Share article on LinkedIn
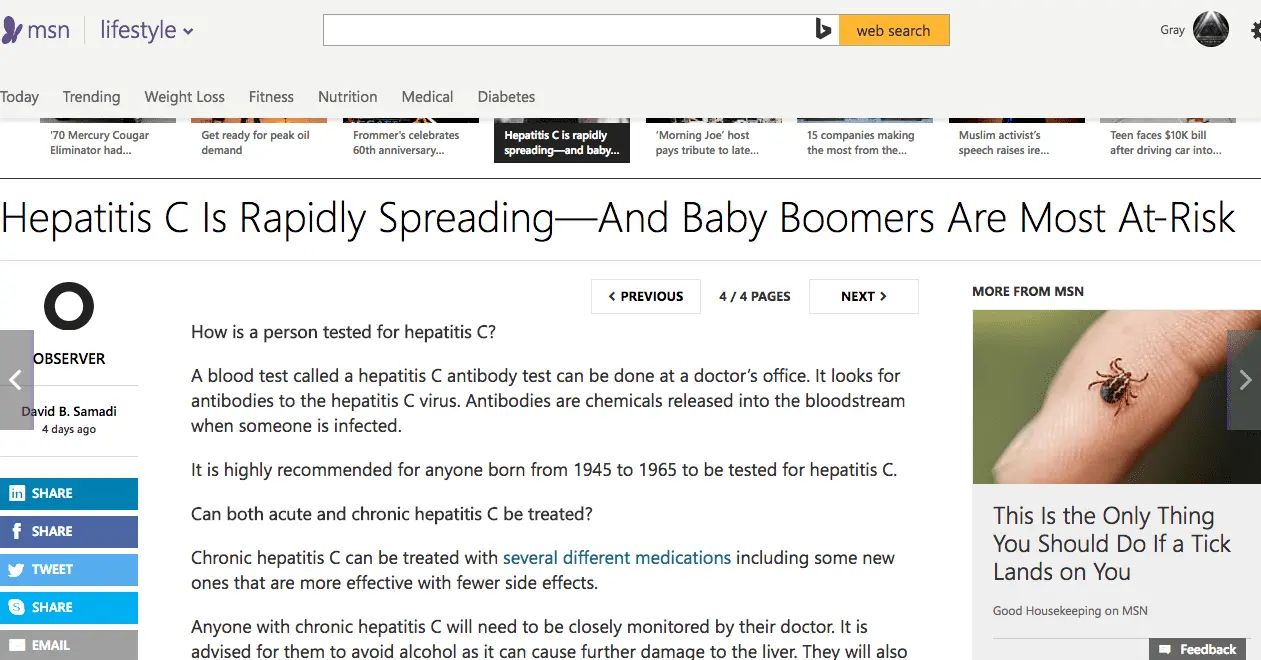The image size is (1261, 660). pyautogui.click(x=68, y=493)
